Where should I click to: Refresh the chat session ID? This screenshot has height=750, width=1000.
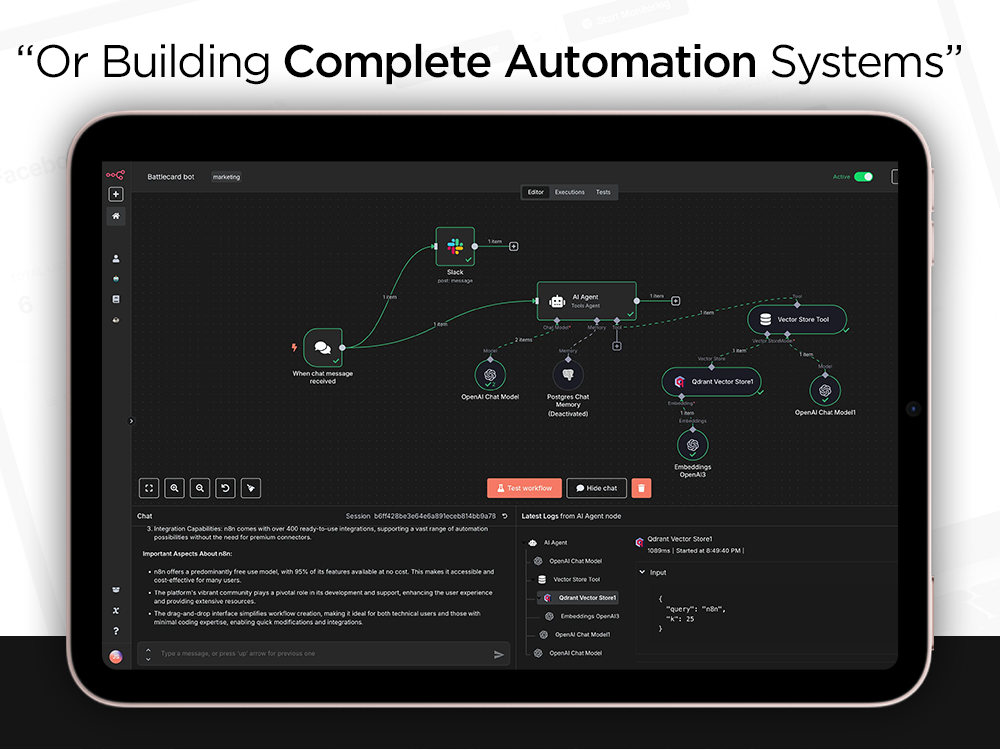pos(505,516)
